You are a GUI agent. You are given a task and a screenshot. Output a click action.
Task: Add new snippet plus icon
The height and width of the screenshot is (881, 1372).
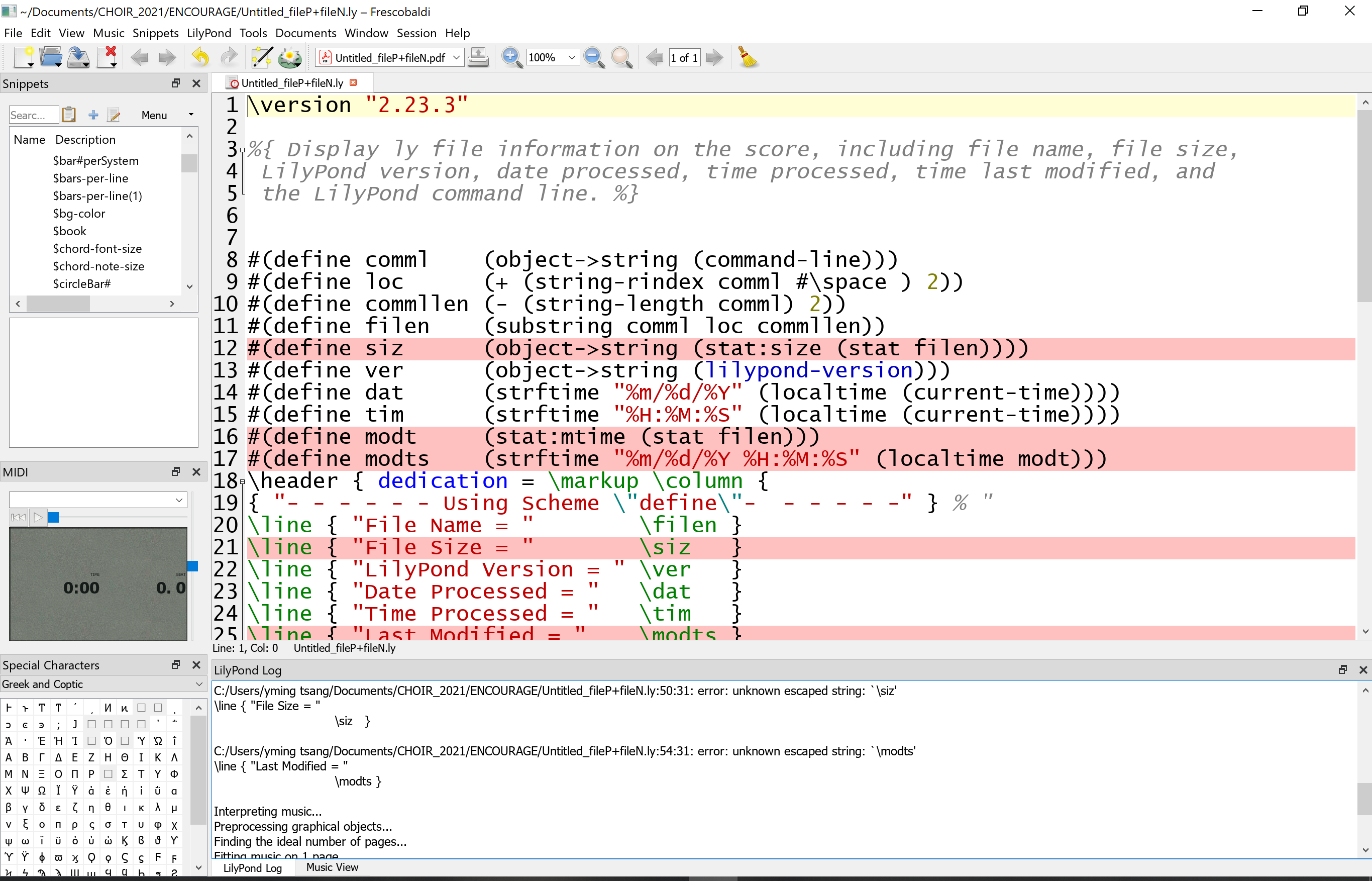[x=93, y=115]
